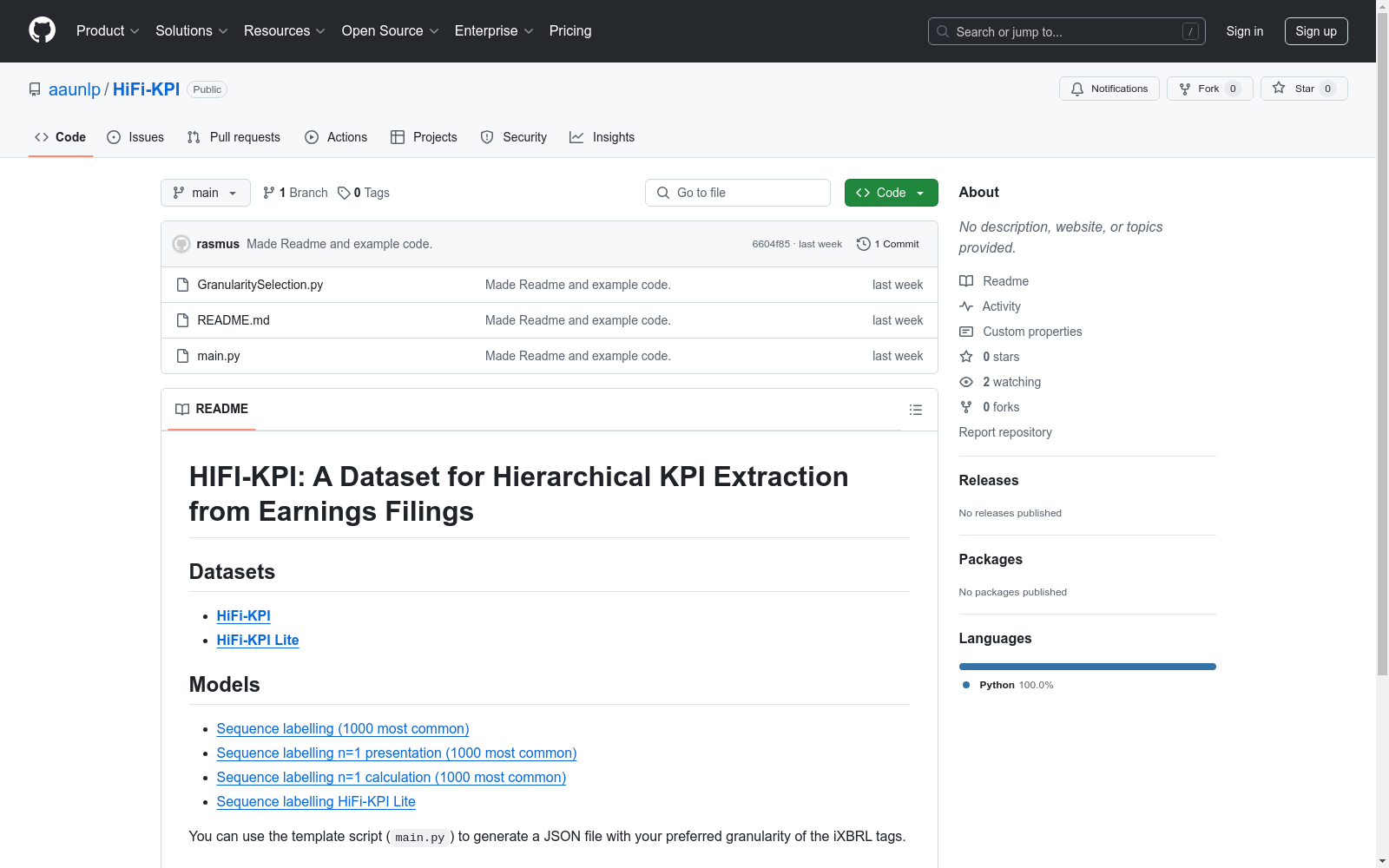Viewport: 1389px width, 868px height.
Task: Open the HiFi-KPI Lite dataset link
Action: (x=258, y=640)
